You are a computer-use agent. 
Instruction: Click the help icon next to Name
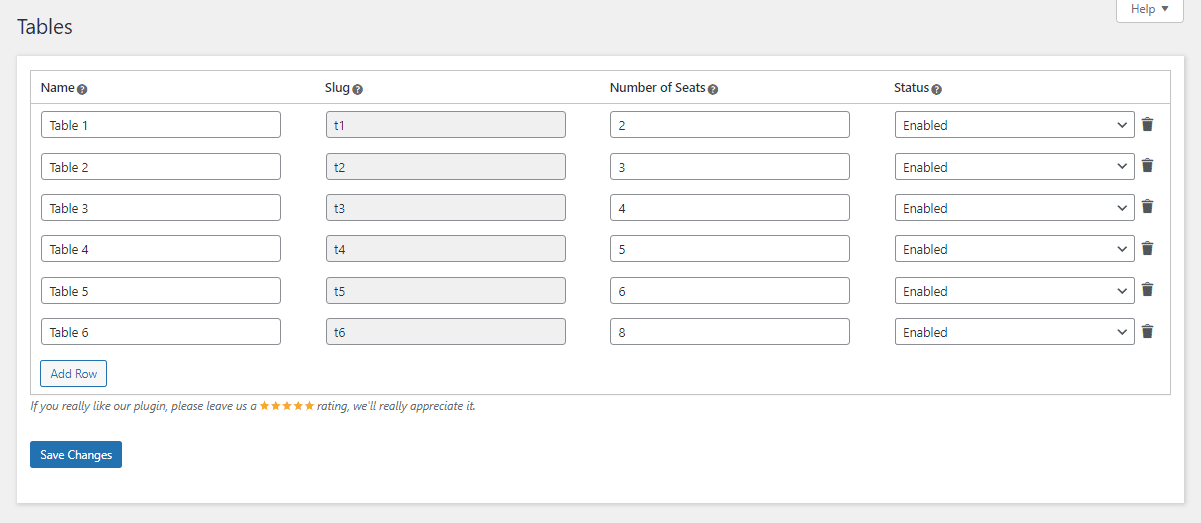click(x=82, y=89)
